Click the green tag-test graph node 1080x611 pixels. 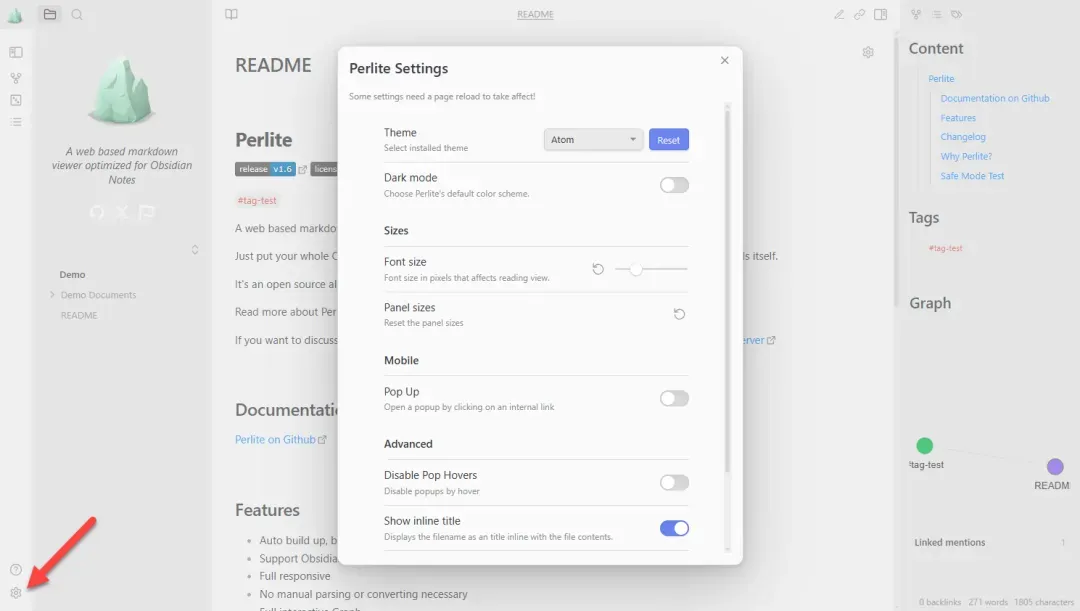924,446
